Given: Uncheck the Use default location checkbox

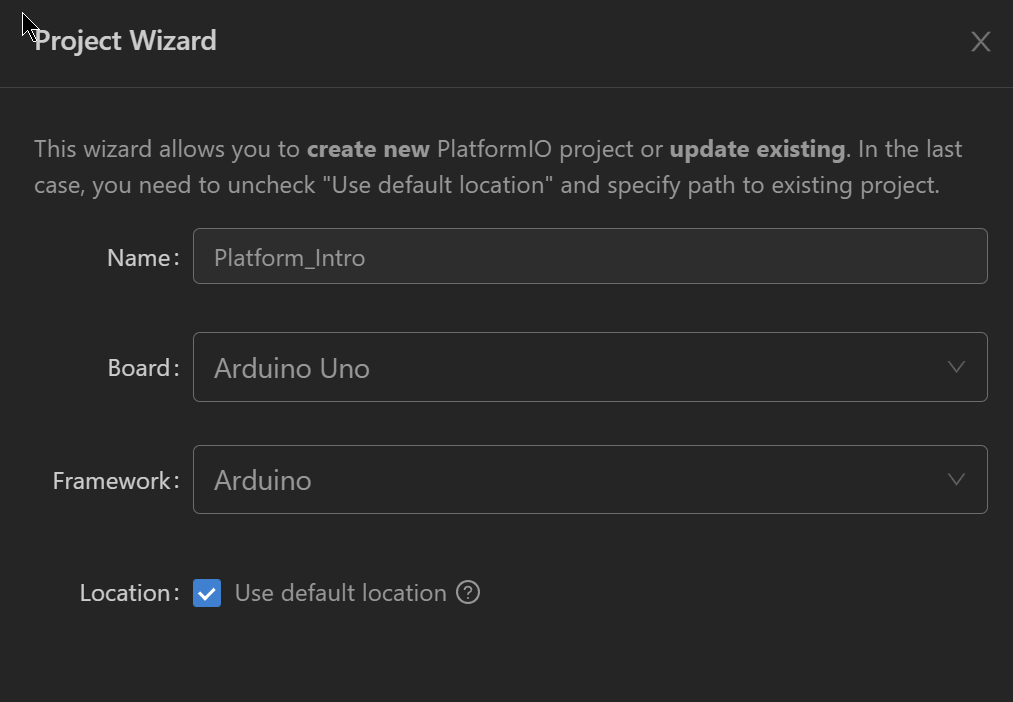Looking at the screenshot, I should [x=207, y=593].
